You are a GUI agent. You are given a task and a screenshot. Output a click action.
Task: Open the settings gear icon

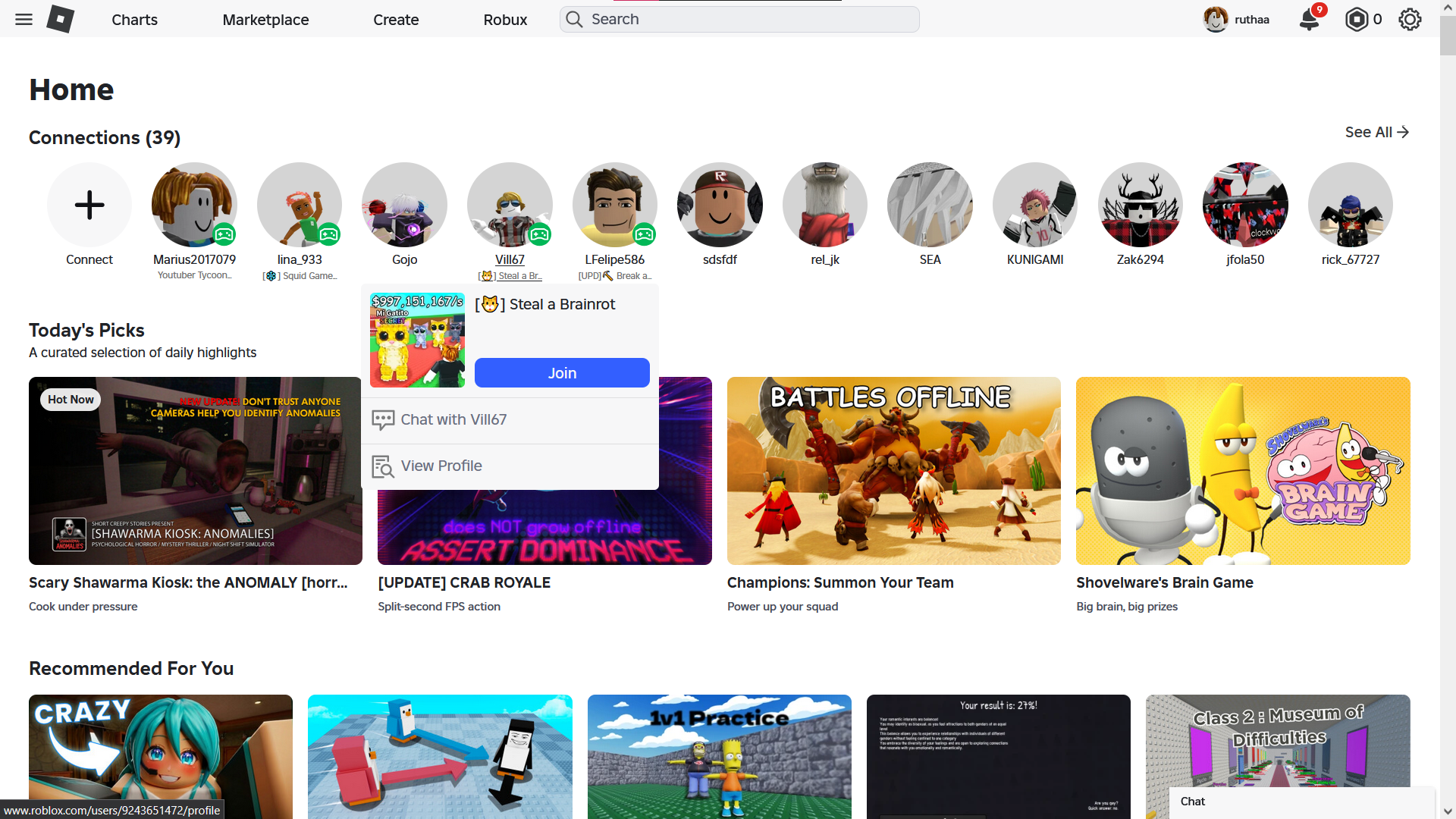pos(1410,19)
